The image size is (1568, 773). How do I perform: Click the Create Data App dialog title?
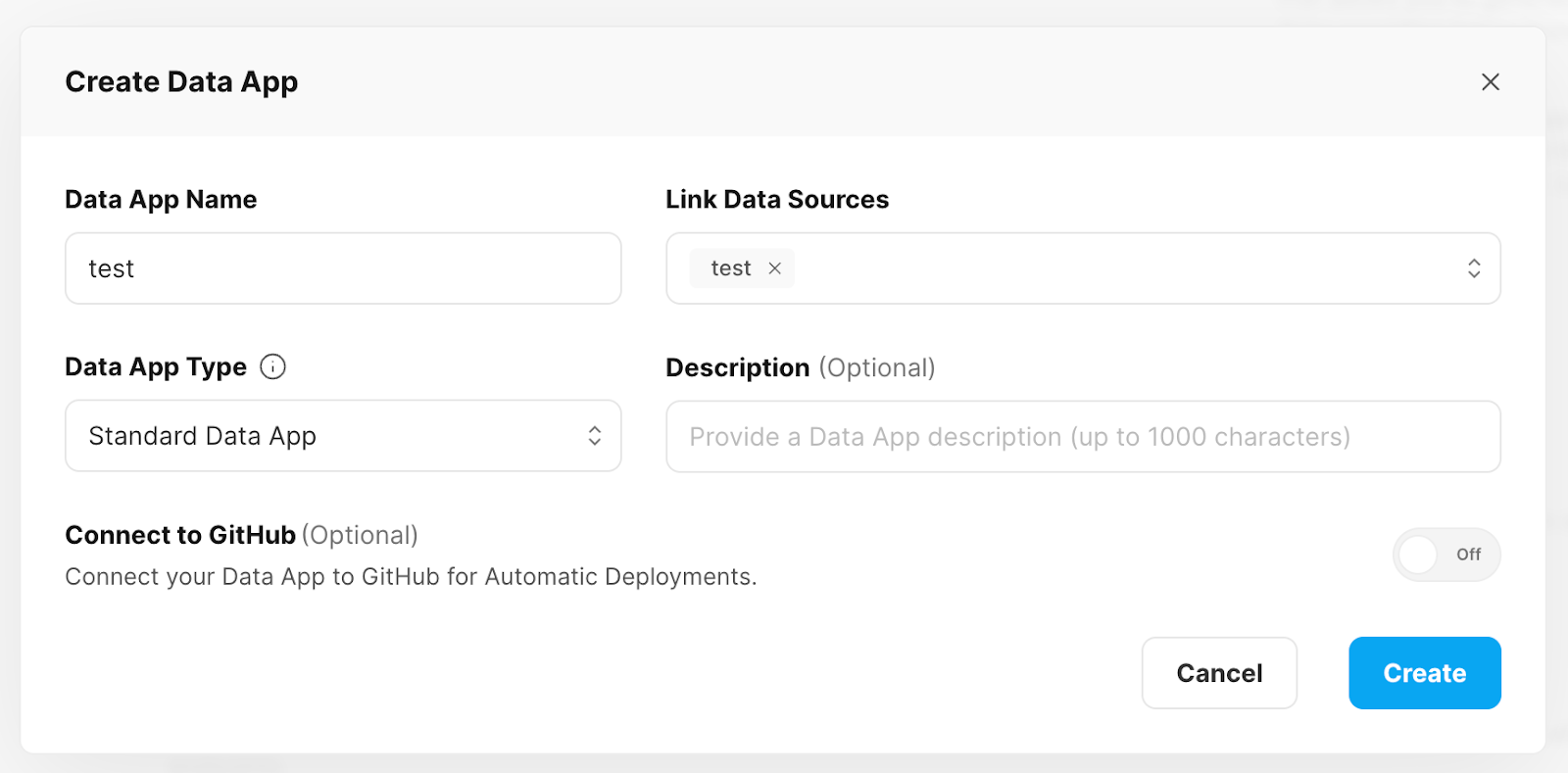(x=181, y=82)
